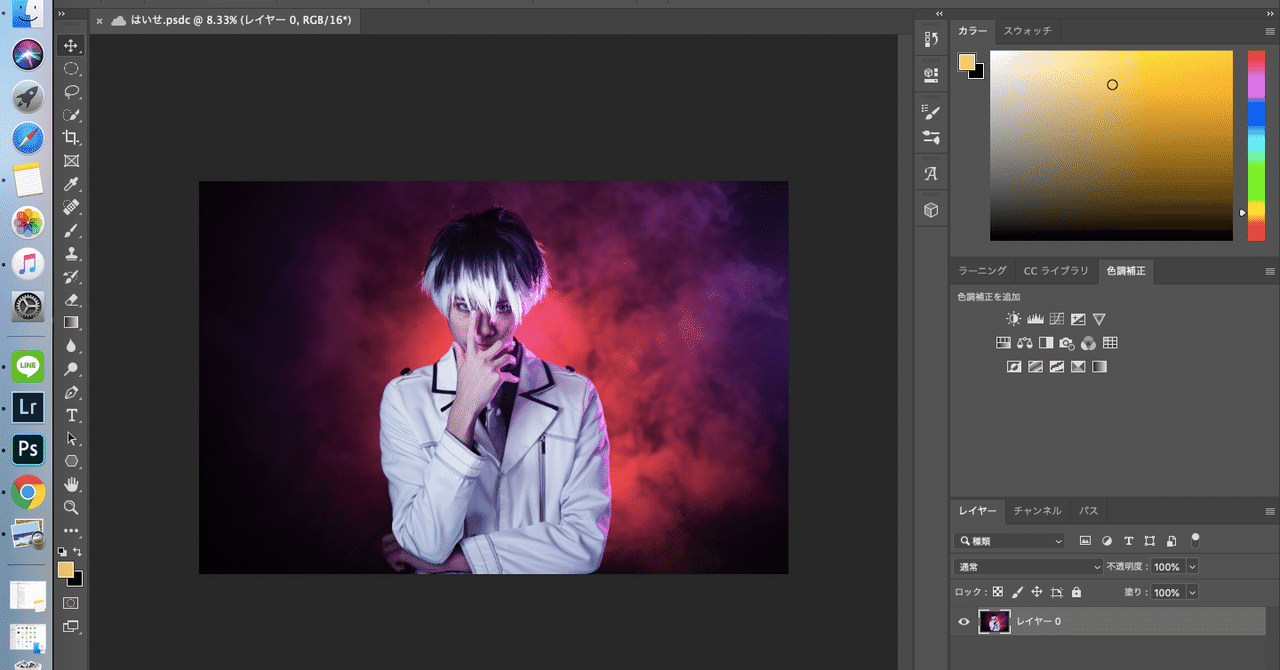Switch to the CC ライブラリ tab

point(1055,271)
